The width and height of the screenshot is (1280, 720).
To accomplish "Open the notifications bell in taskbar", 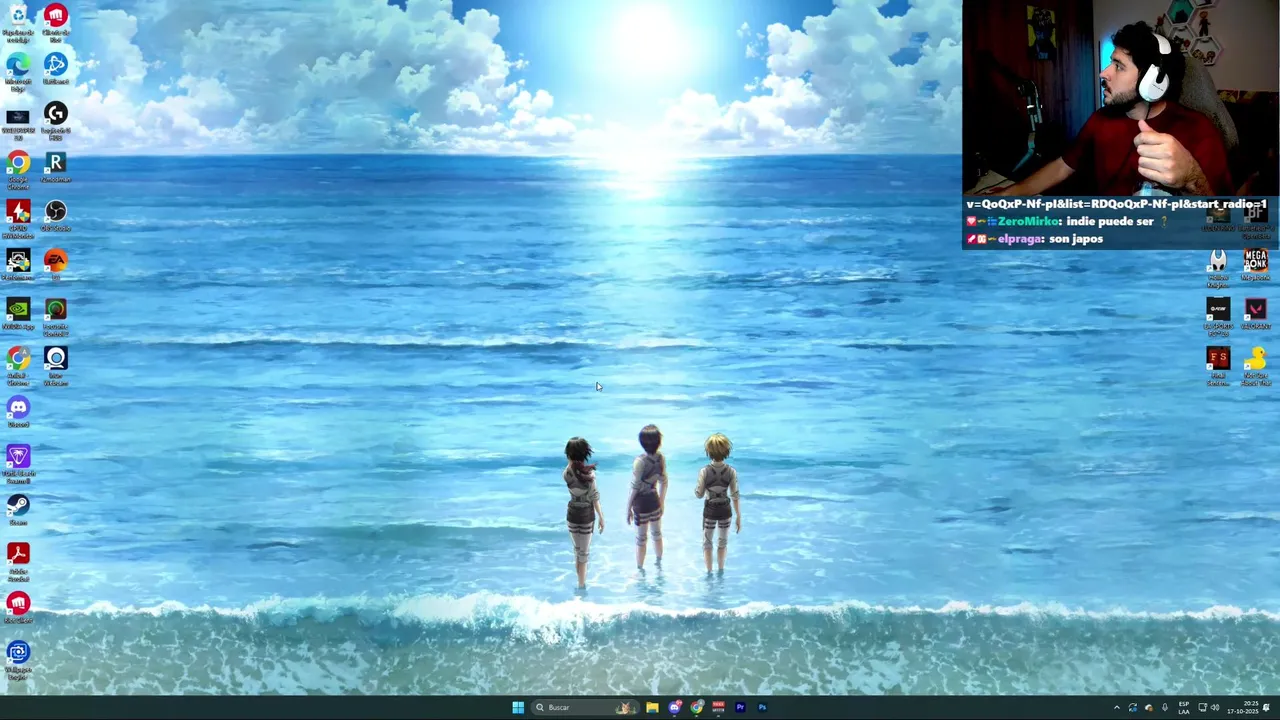I will [1267, 707].
